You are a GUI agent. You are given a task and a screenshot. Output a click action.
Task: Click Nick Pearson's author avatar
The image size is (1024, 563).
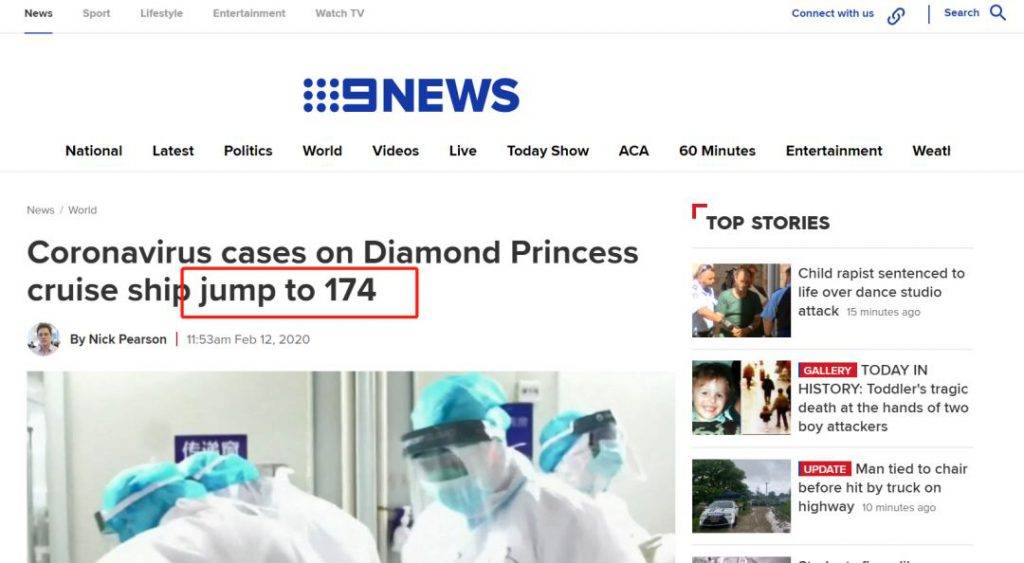click(x=44, y=339)
